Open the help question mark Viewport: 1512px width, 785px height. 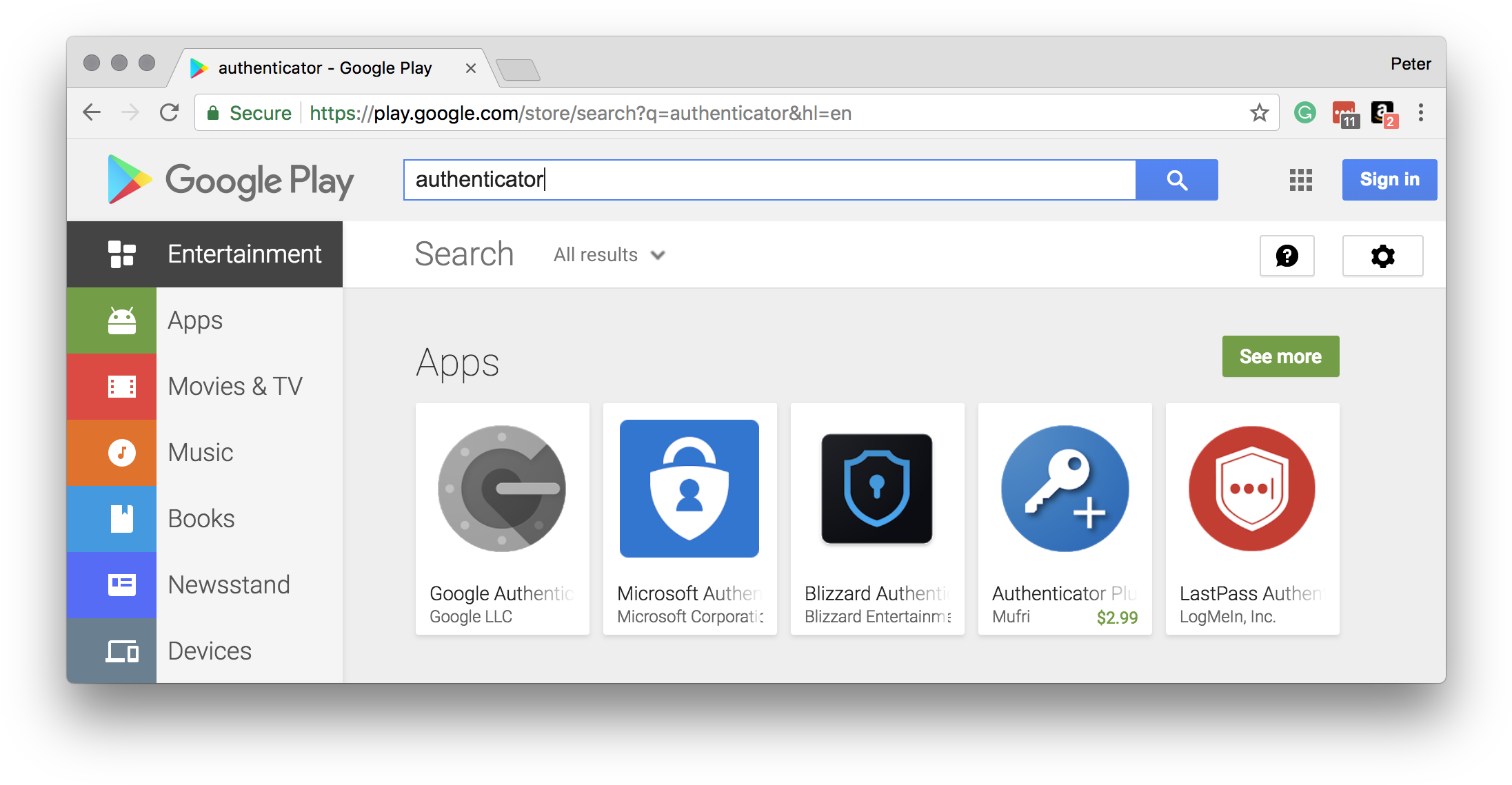[x=1287, y=256]
